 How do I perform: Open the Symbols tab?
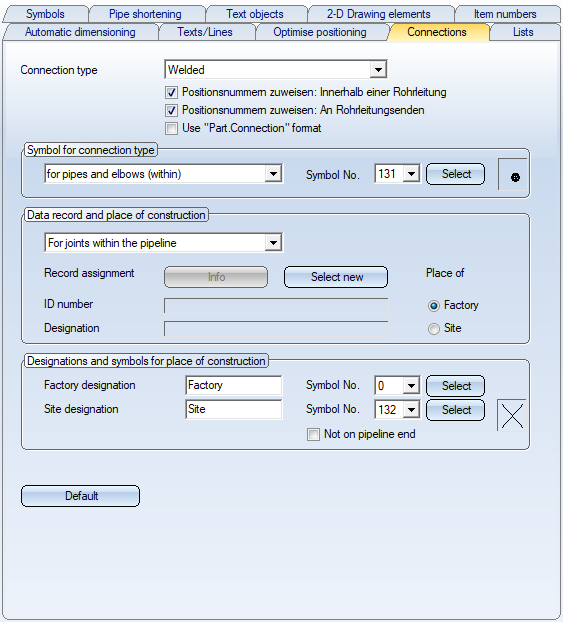click(45, 14)
